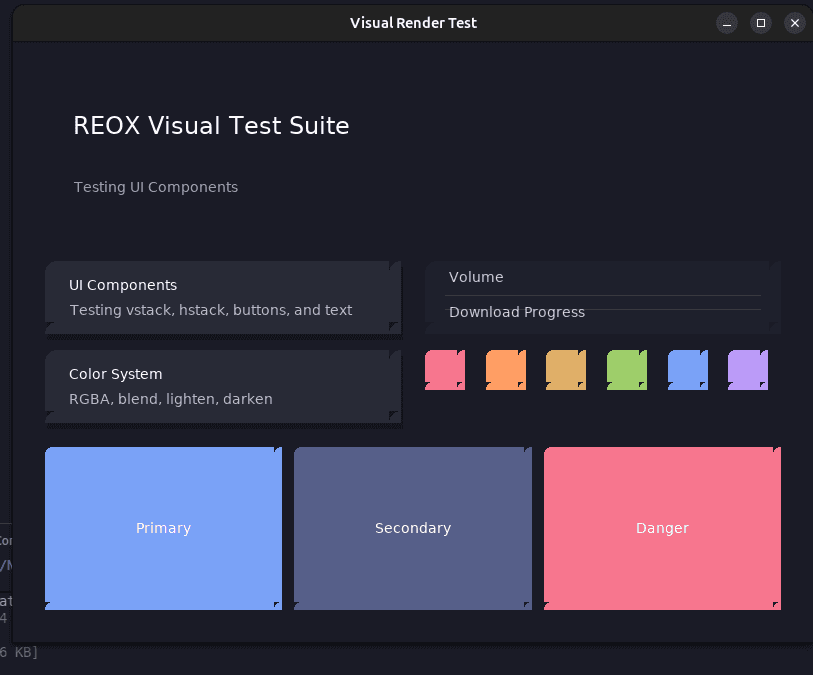Click the Volume label

476,277
